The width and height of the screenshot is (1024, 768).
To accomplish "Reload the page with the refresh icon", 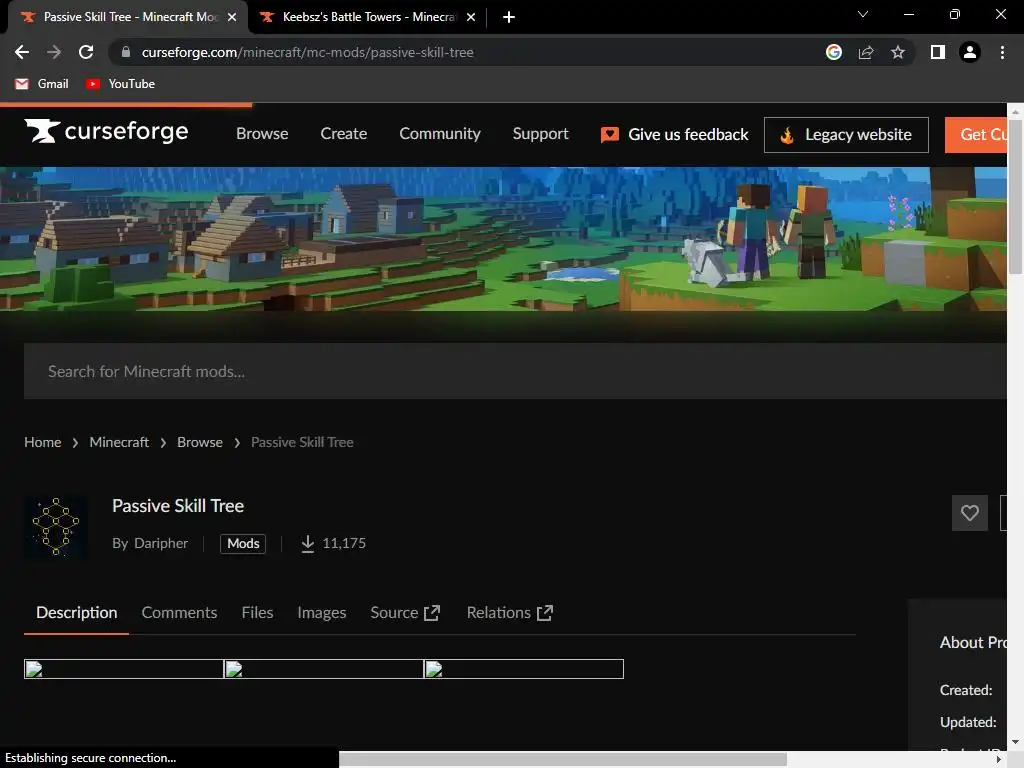I will pos(86,52).
